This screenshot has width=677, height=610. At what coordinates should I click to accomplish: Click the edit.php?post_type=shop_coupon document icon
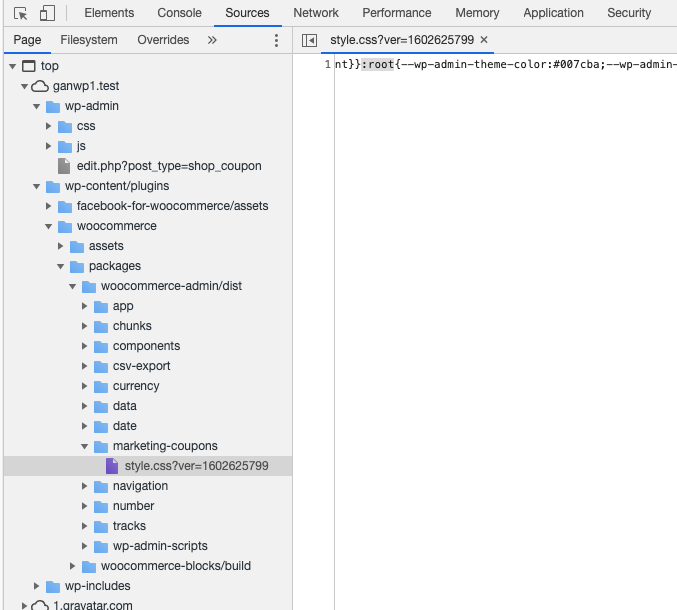(x=64, y=166)
